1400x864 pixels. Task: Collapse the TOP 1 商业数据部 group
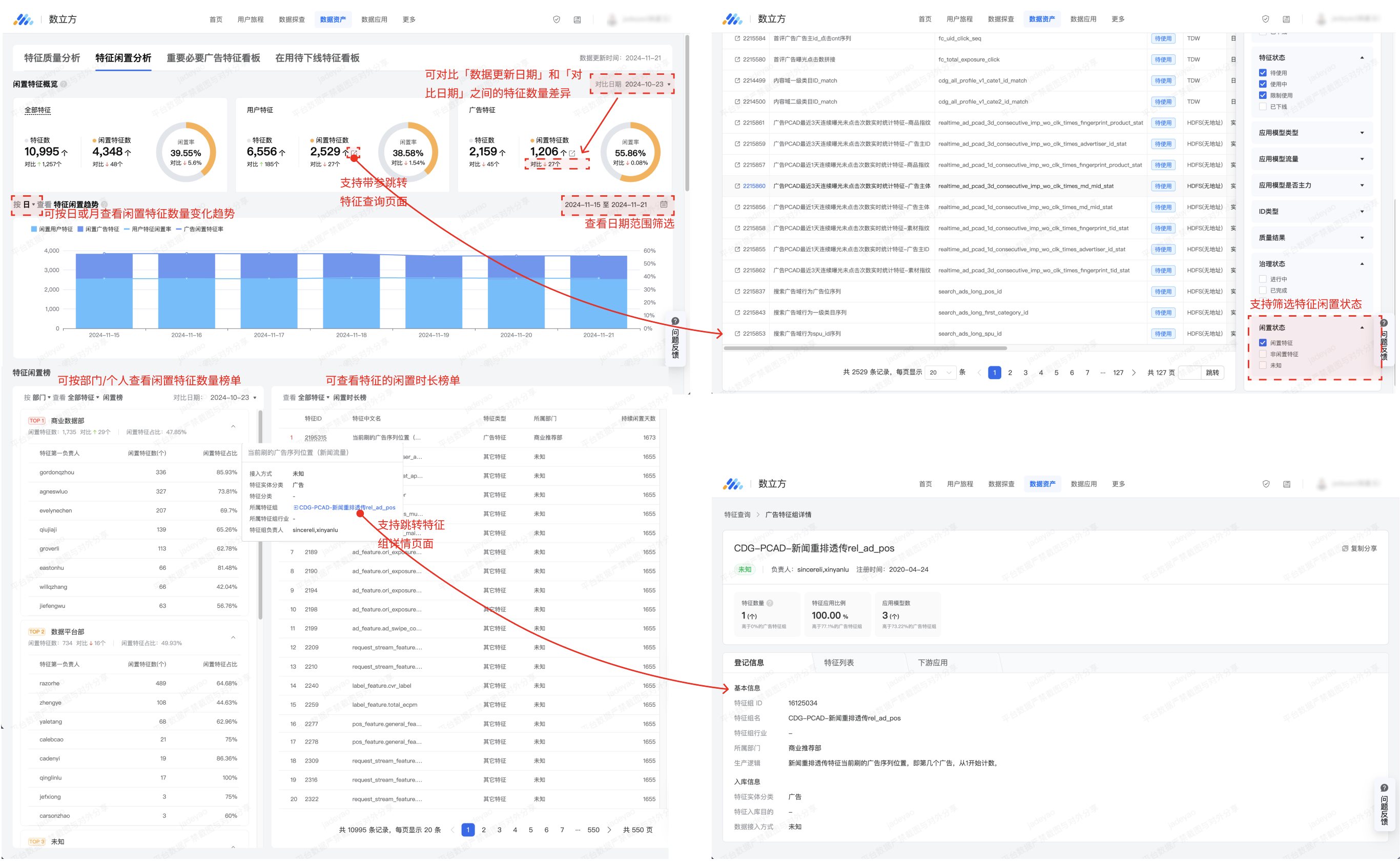[x=233, y=427]
